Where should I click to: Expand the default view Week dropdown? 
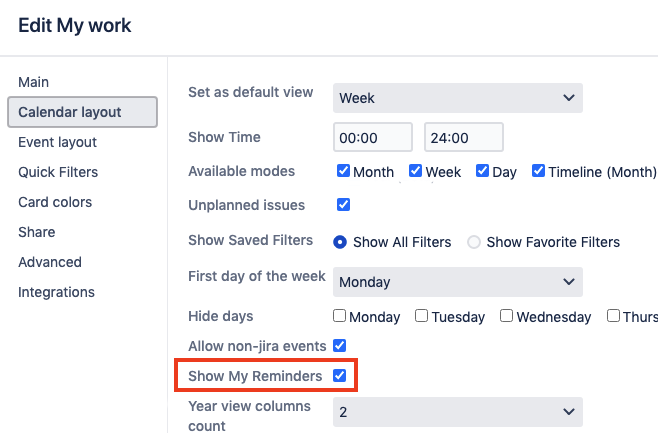(457, 98)
